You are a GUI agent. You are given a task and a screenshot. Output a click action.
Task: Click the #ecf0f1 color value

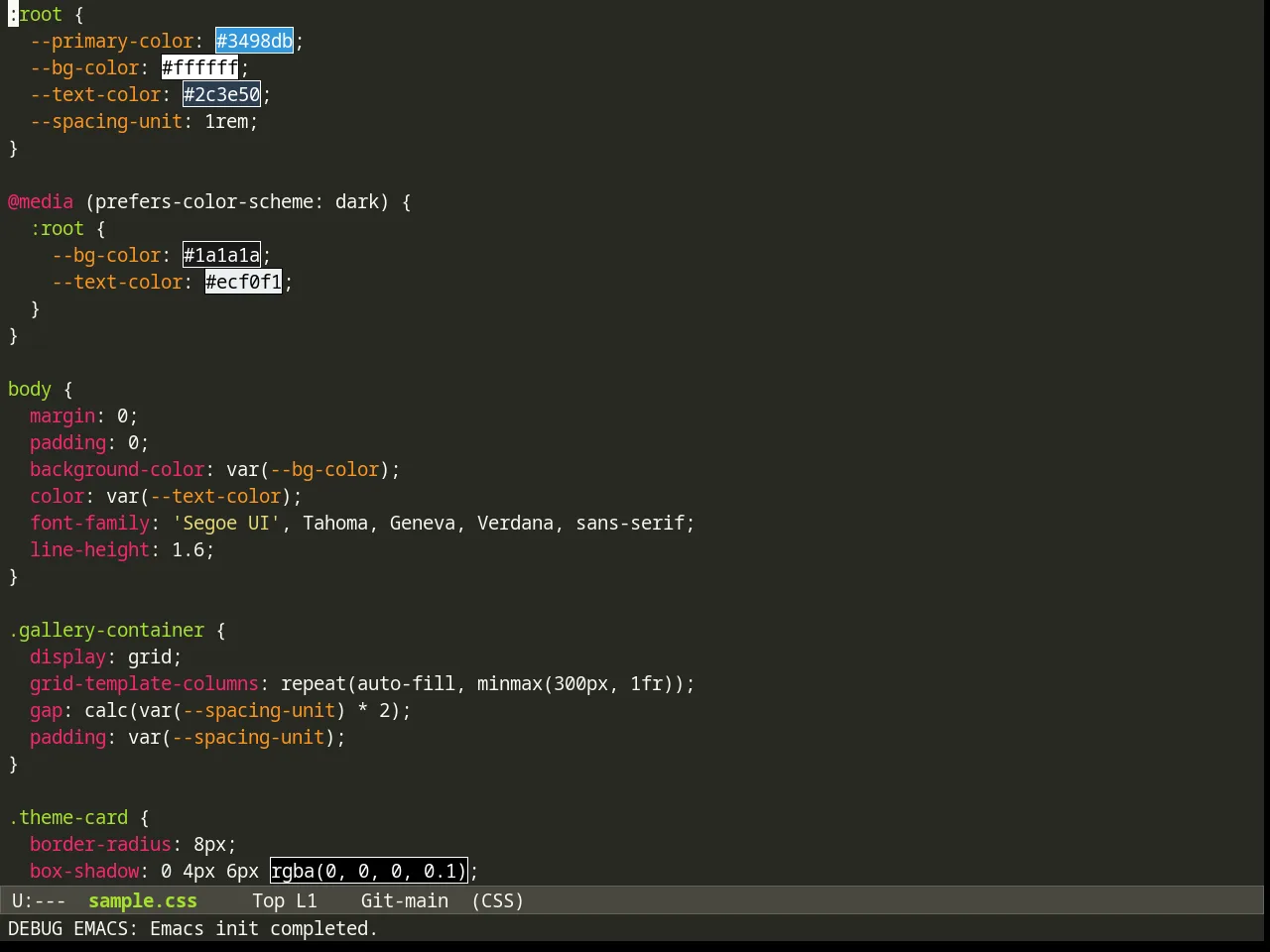pos(243,282)
